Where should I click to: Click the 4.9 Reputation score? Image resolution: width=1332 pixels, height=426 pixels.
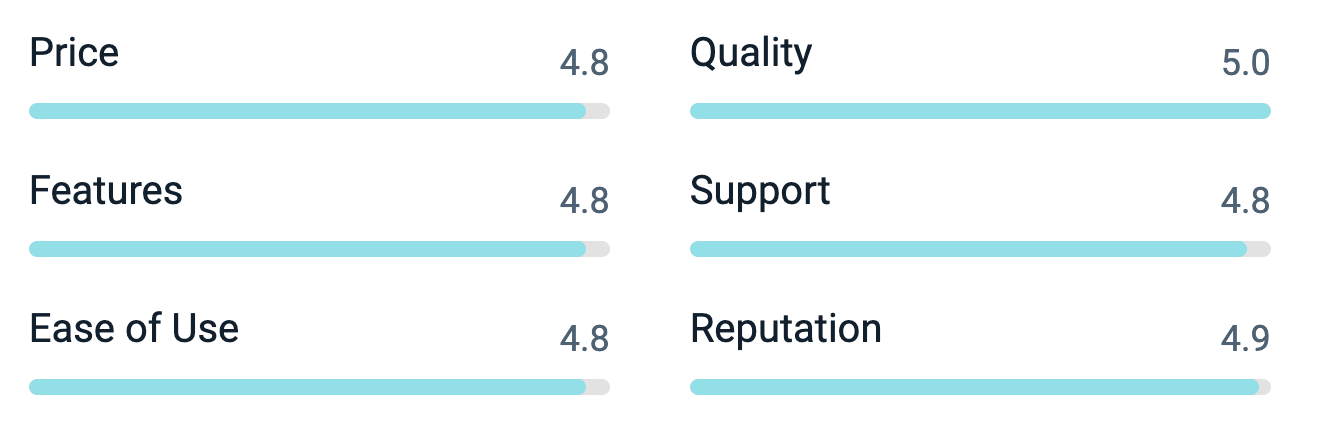[x=1245, y=339]
